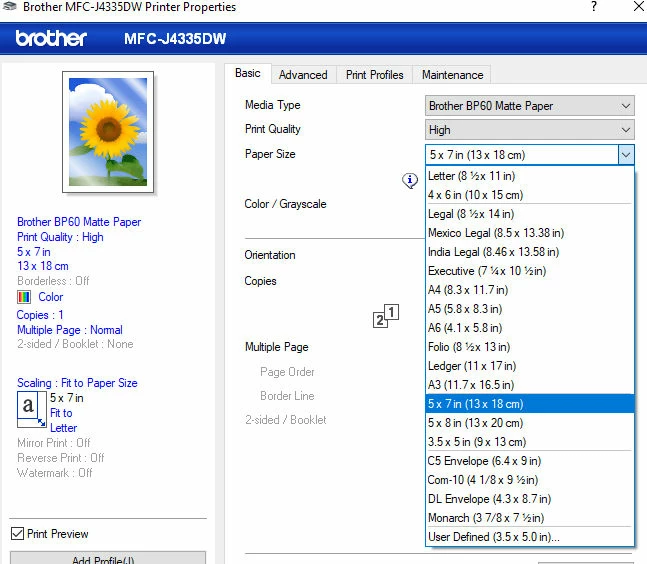Click the 'Watermark : Off' summary line
647x564 pixels.
pos(54,473)
